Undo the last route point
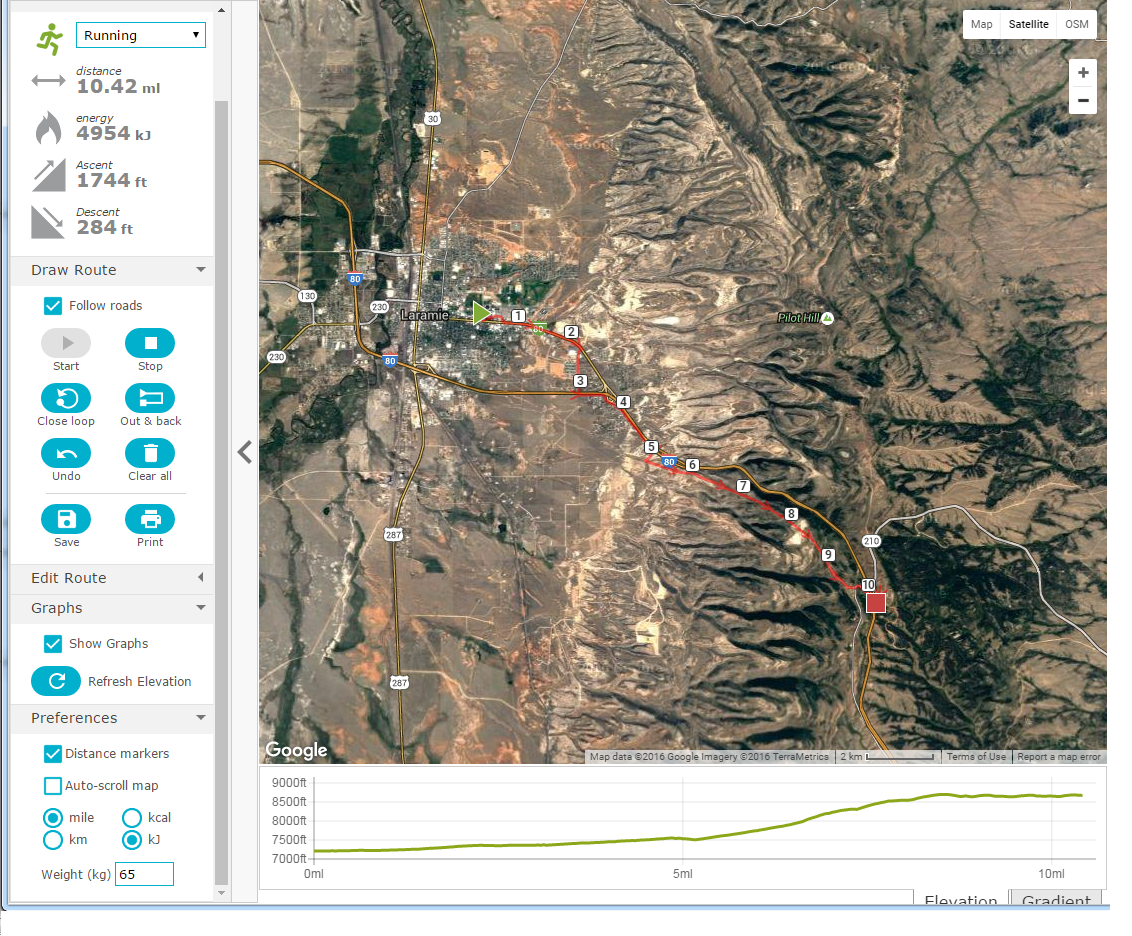 66,453
